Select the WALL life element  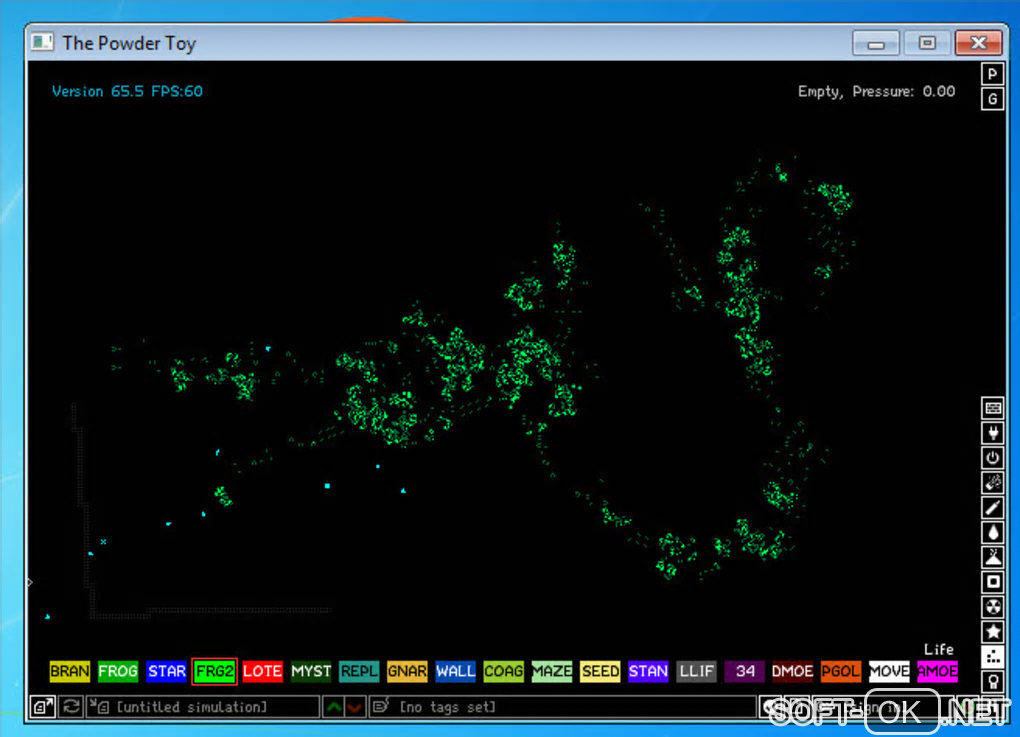tap(455, 671)
